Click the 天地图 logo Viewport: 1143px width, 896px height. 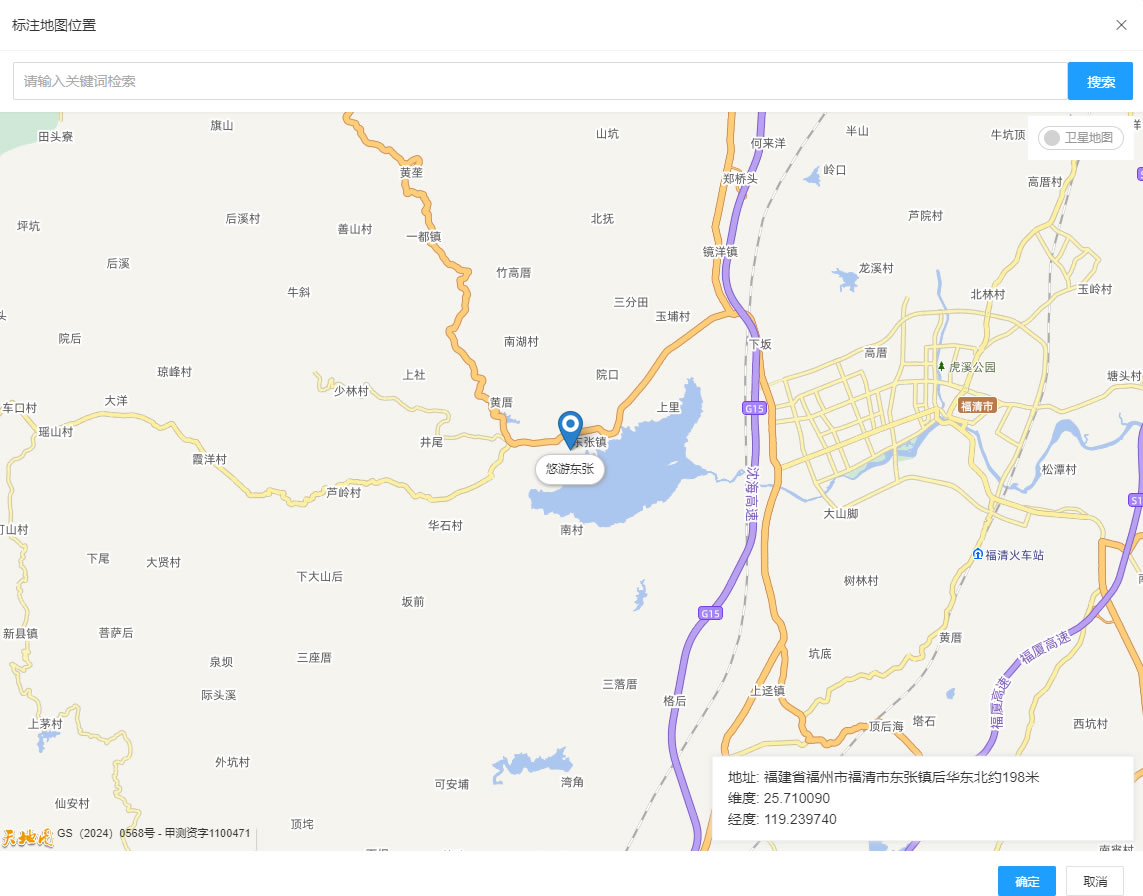[x=26, y=836]
